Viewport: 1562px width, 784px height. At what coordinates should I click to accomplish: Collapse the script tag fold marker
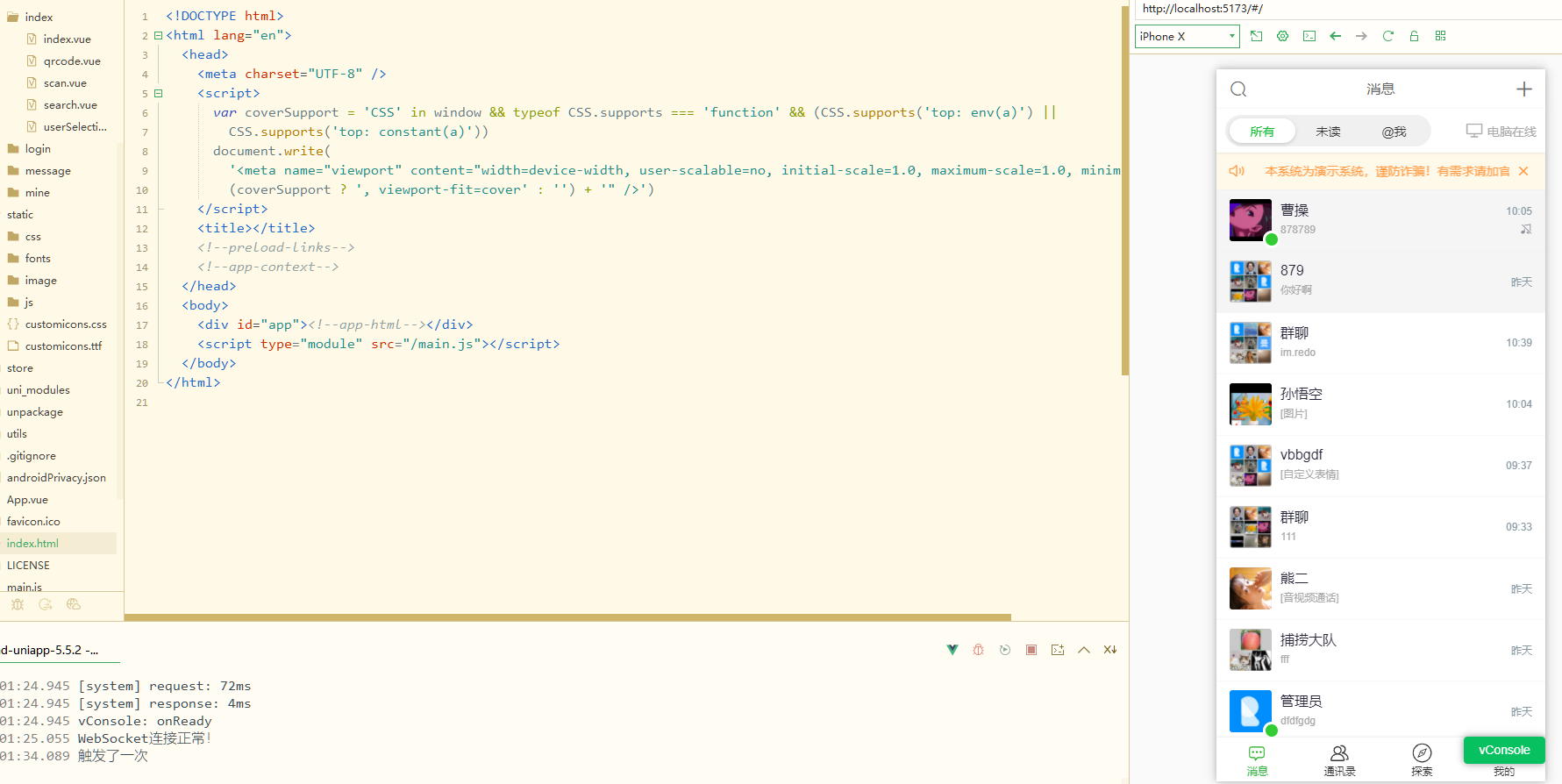coord(159,93)
